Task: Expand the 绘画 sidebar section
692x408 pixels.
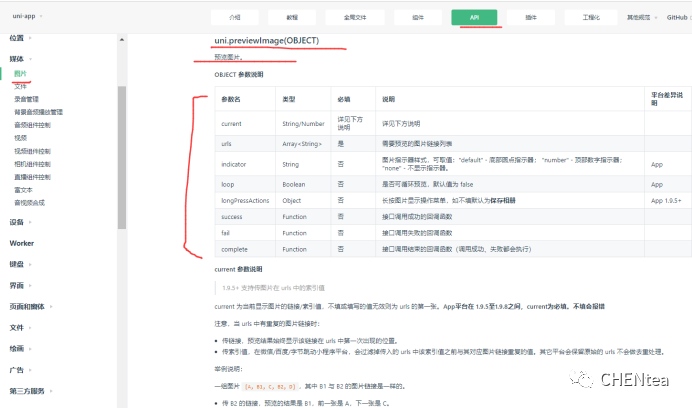Action: (20, 348)
